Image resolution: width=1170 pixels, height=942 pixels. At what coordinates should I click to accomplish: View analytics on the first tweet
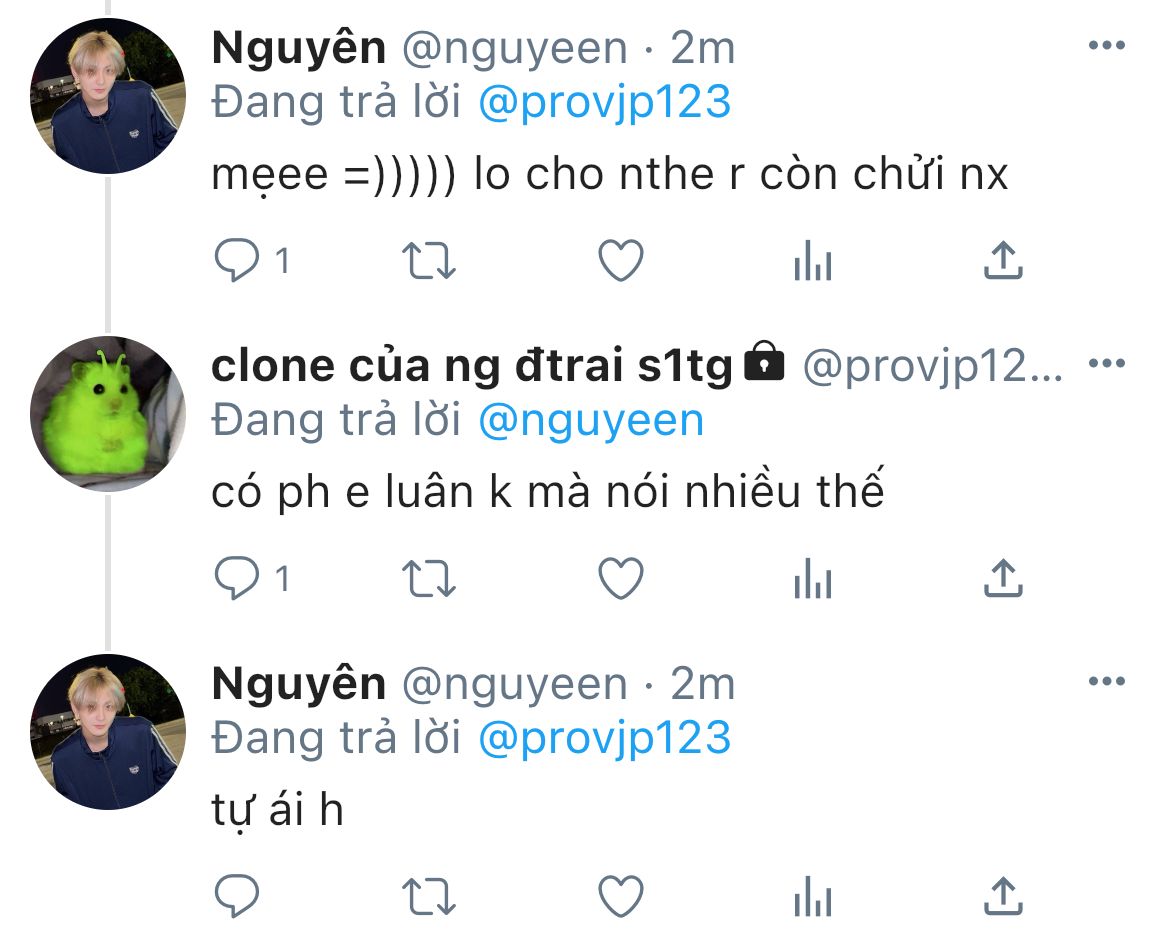[x=813, y=261]
